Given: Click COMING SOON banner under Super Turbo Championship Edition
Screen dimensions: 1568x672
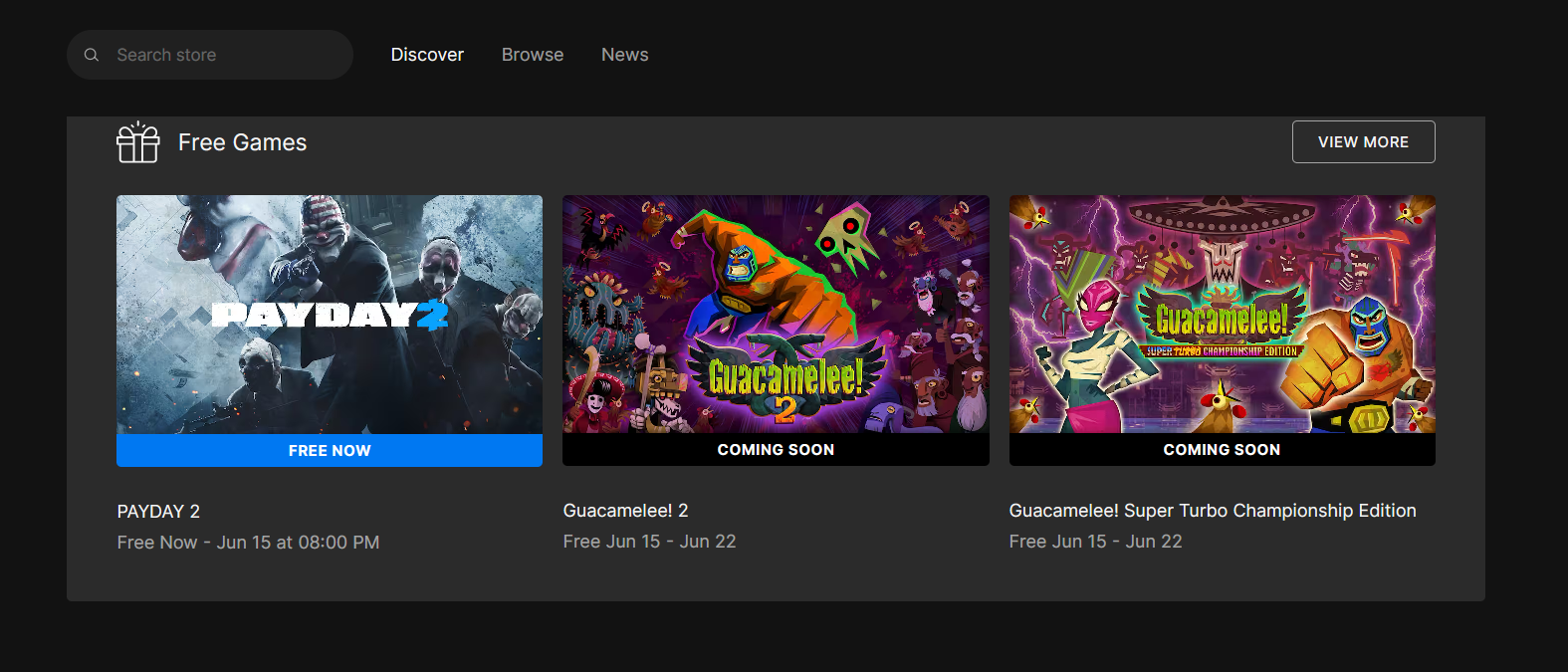Looking at the screenshot, I should 1223,449.
